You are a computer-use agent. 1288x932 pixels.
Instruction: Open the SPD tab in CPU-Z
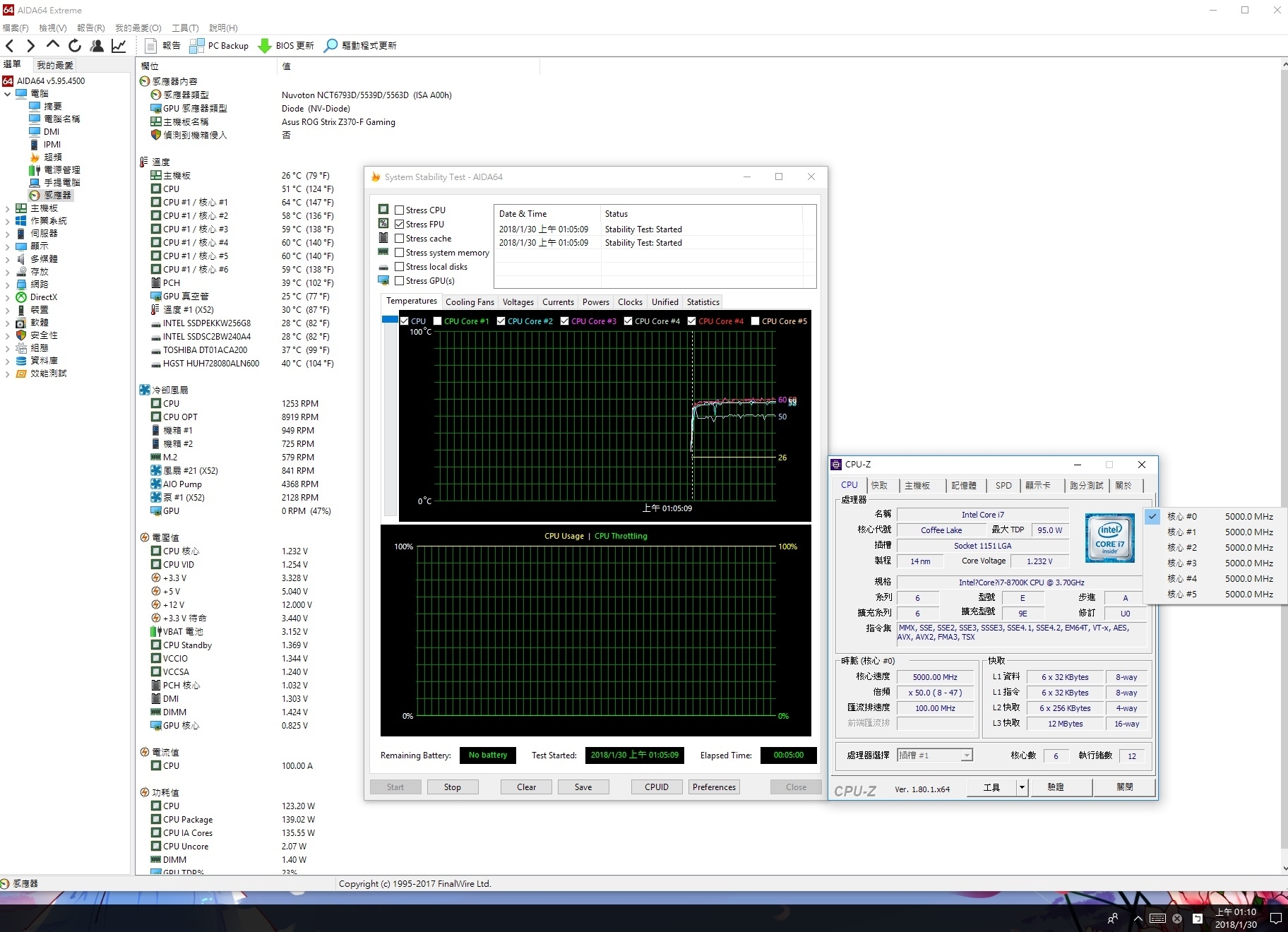pyautogui.click(x=1003, y=486)
